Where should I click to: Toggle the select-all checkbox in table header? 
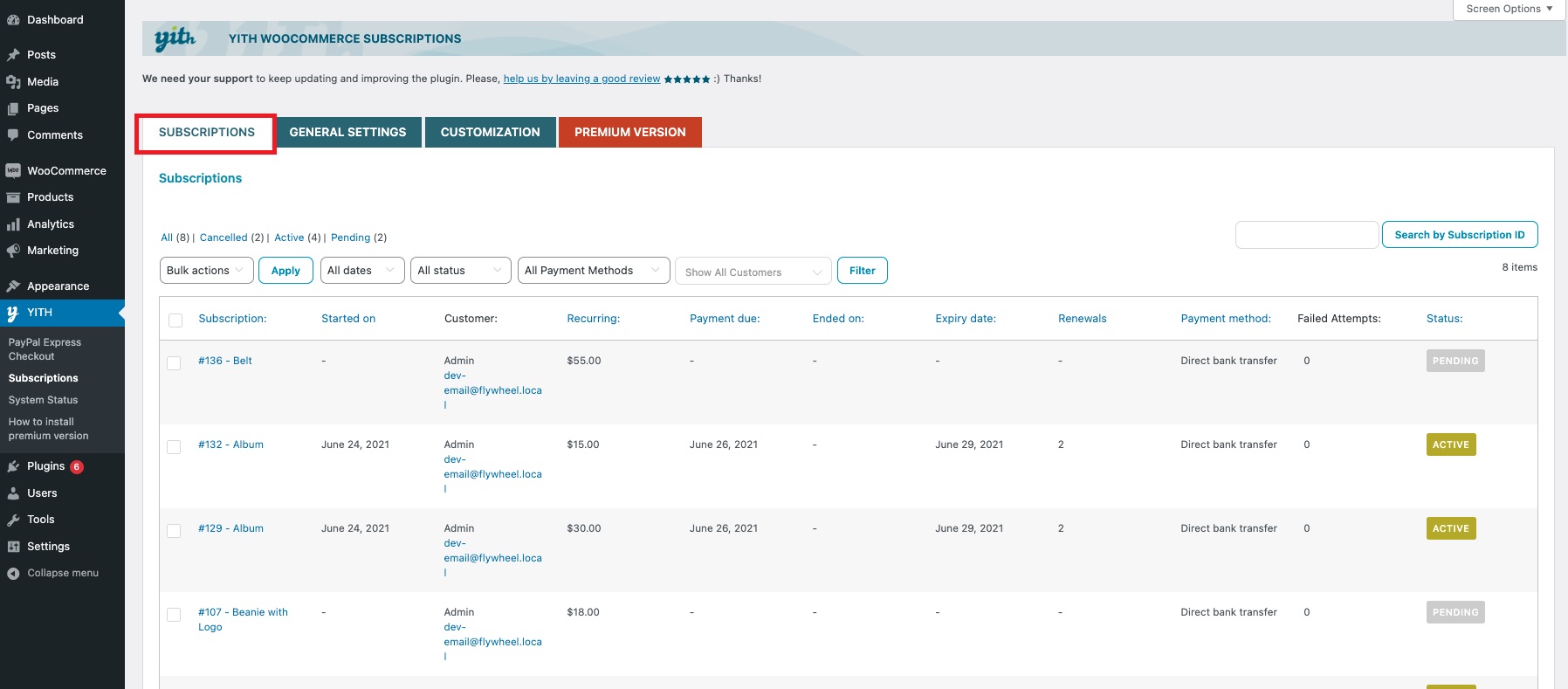[x=175, y=320]
